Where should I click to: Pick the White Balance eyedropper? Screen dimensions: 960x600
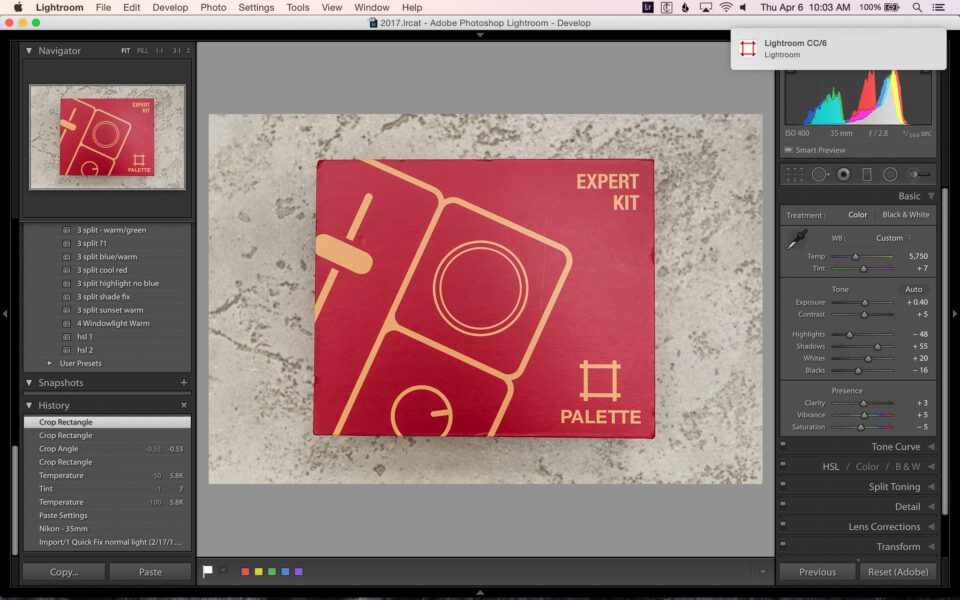[797, 240]
